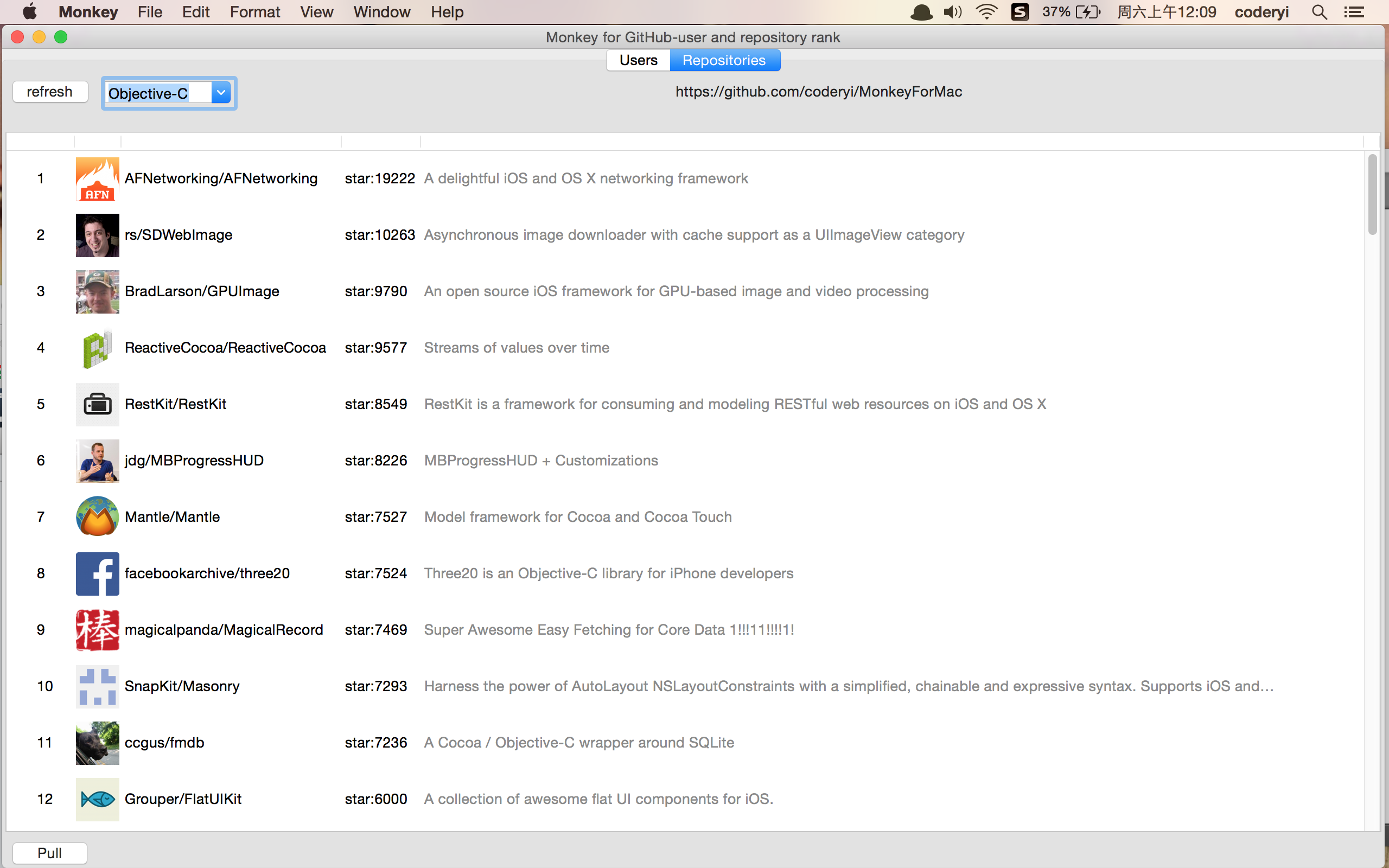Click the facebookarchive Facebook logo icon
Image resolution: width=1389 pixels, height=868 pixels.
pyautogui.click(x=97, y=573)
